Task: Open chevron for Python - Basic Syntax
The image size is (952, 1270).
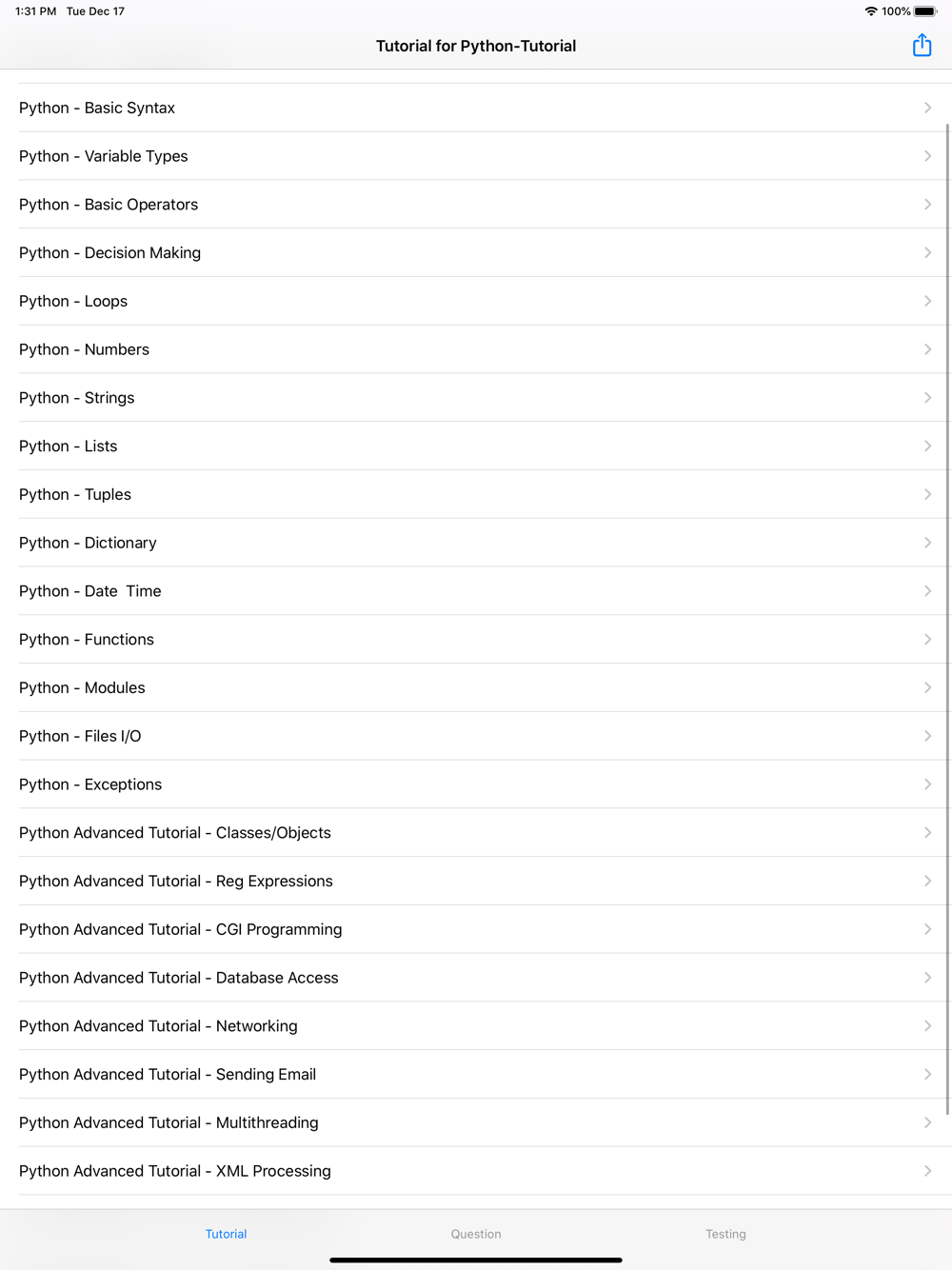Action: [x=927, y=108]
